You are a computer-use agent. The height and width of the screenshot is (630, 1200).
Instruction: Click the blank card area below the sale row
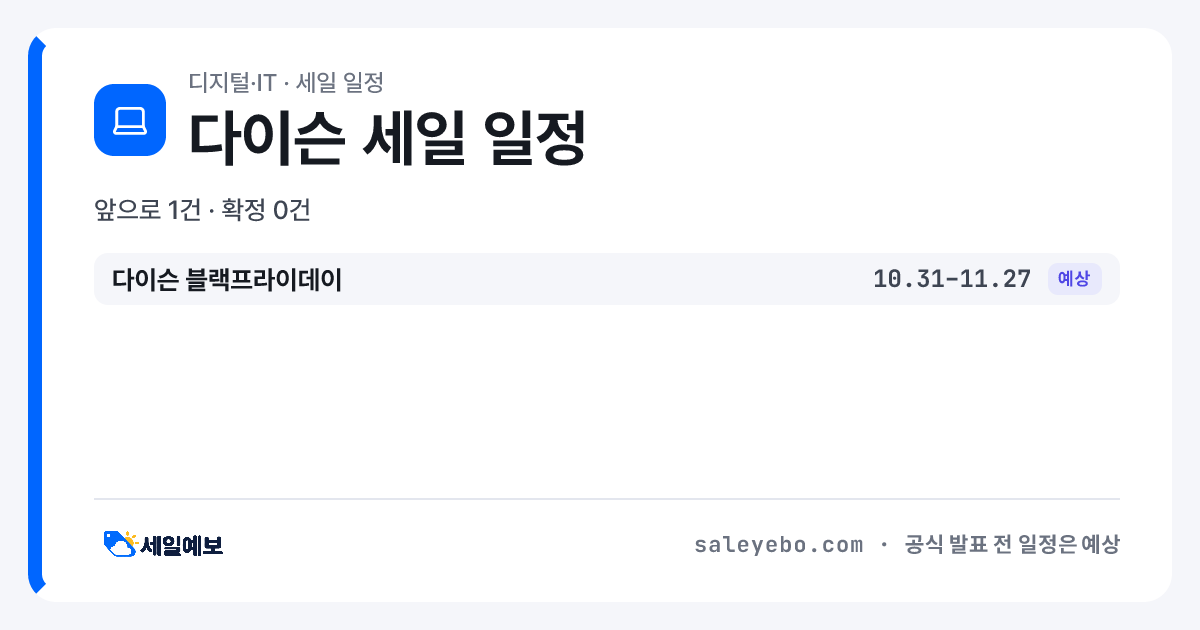click(x=607, y=400)
